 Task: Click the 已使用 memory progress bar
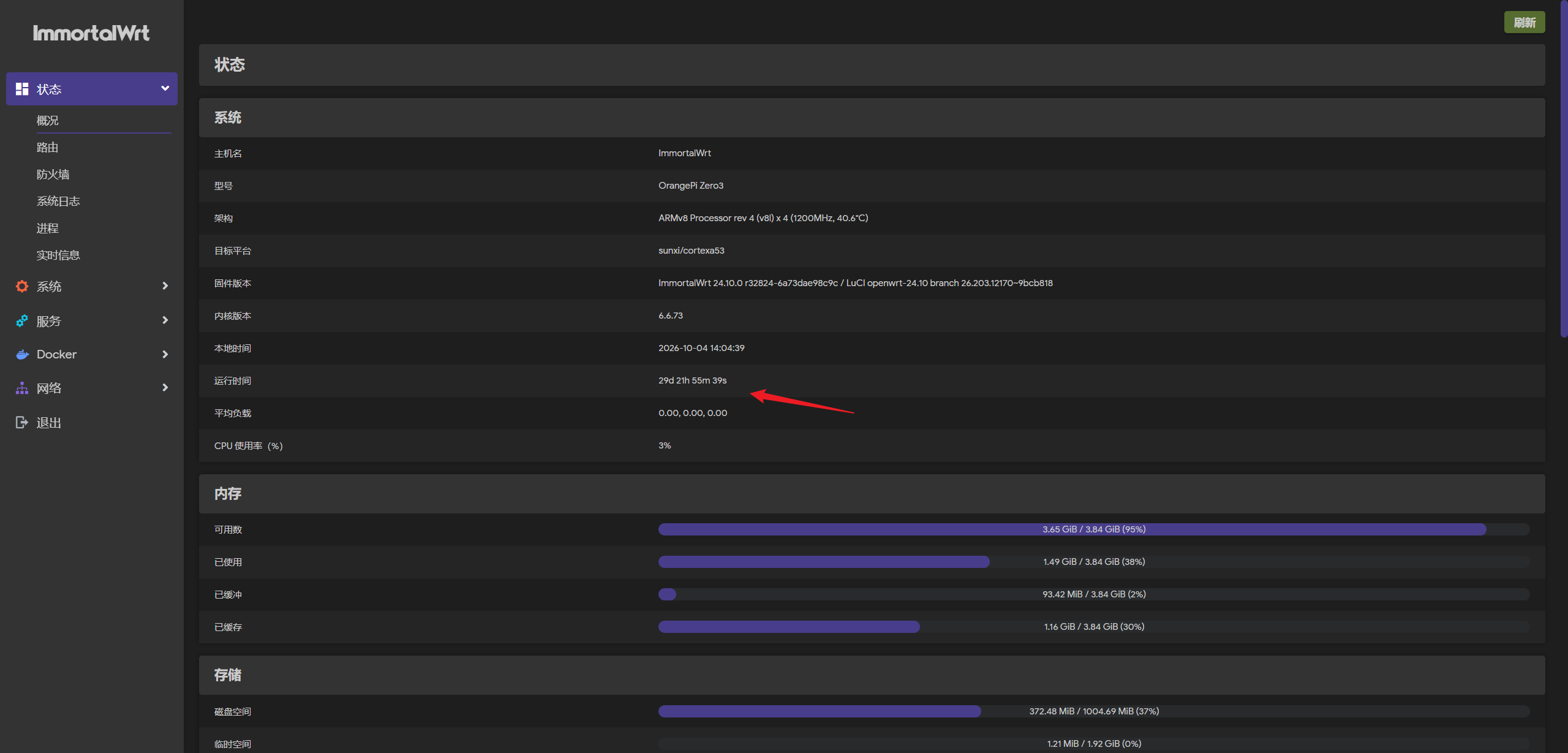[1094, 562]
